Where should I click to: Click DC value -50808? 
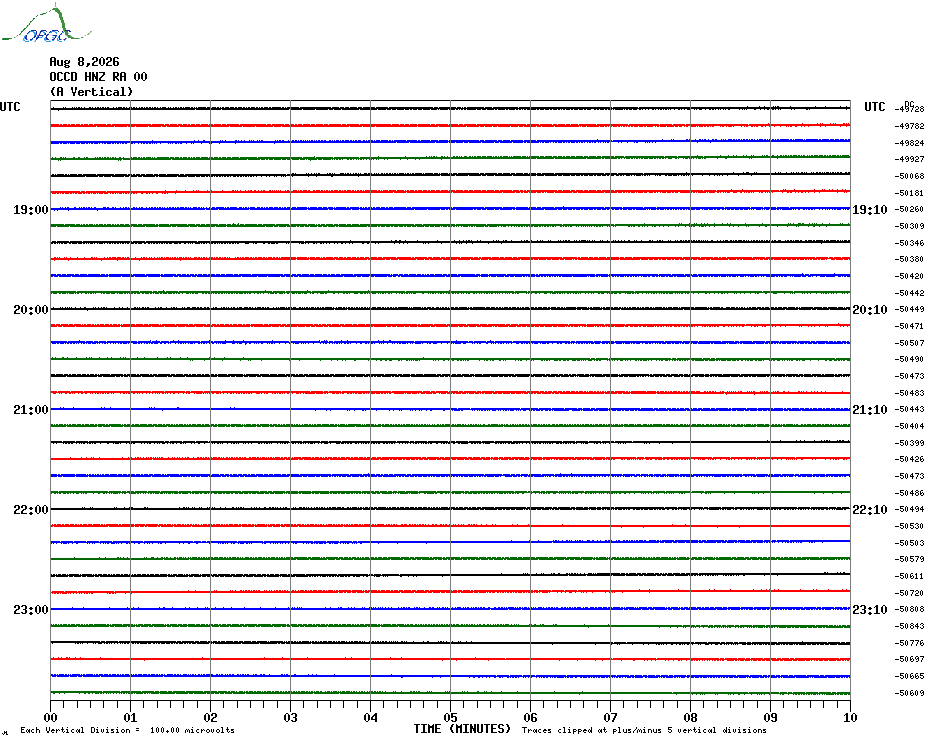[909, 609]
